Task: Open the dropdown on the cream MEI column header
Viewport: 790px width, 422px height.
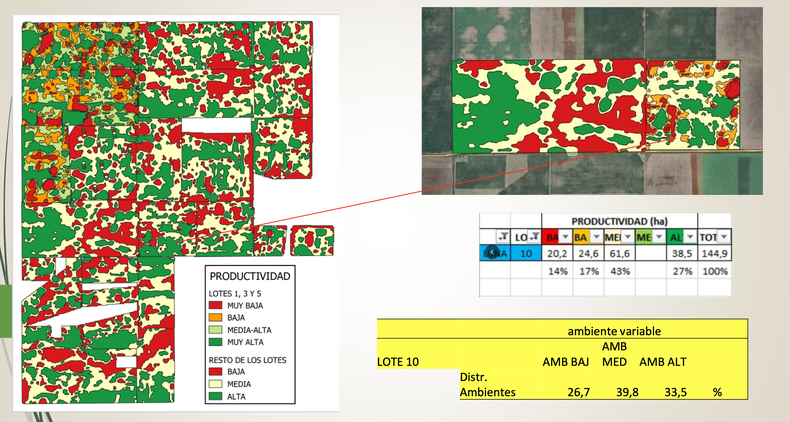Action: (x=627, y=237)
